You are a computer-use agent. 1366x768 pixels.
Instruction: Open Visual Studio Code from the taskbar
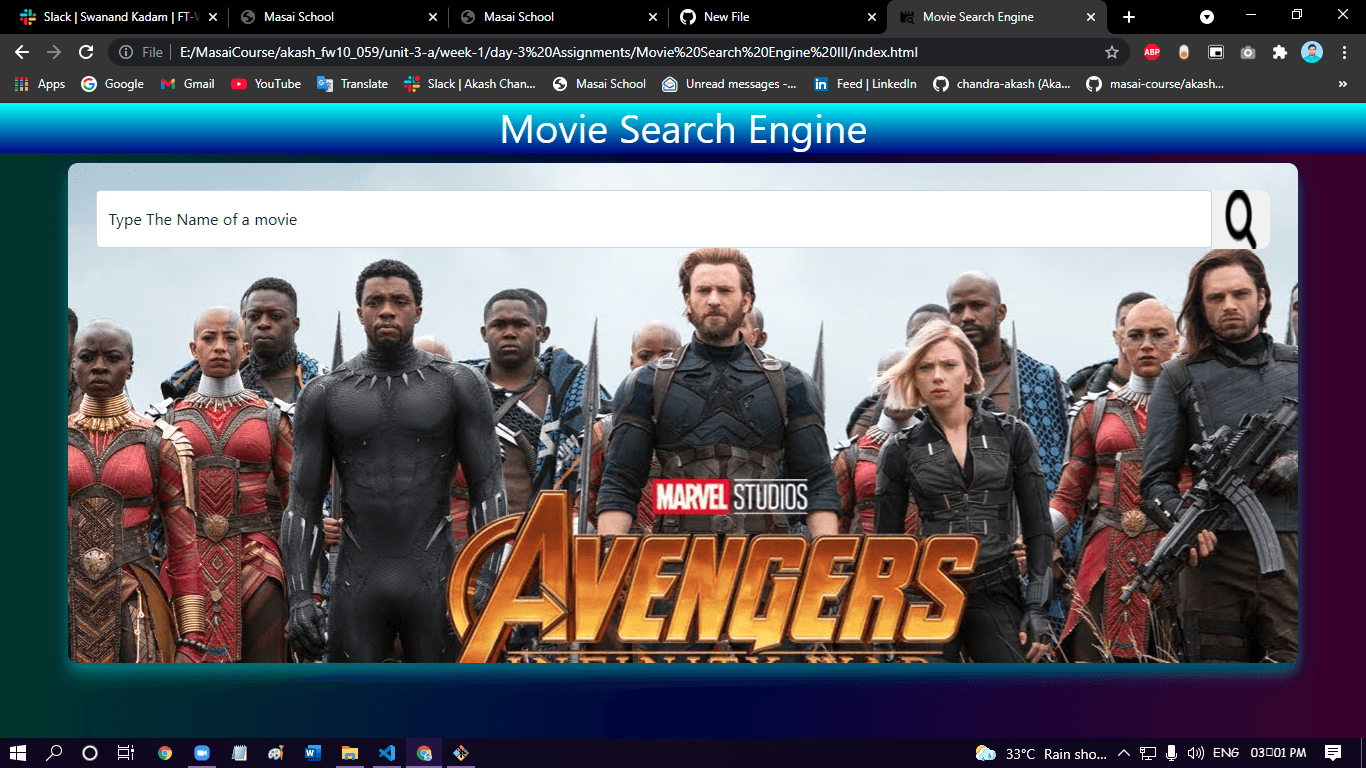click(387, 753)
